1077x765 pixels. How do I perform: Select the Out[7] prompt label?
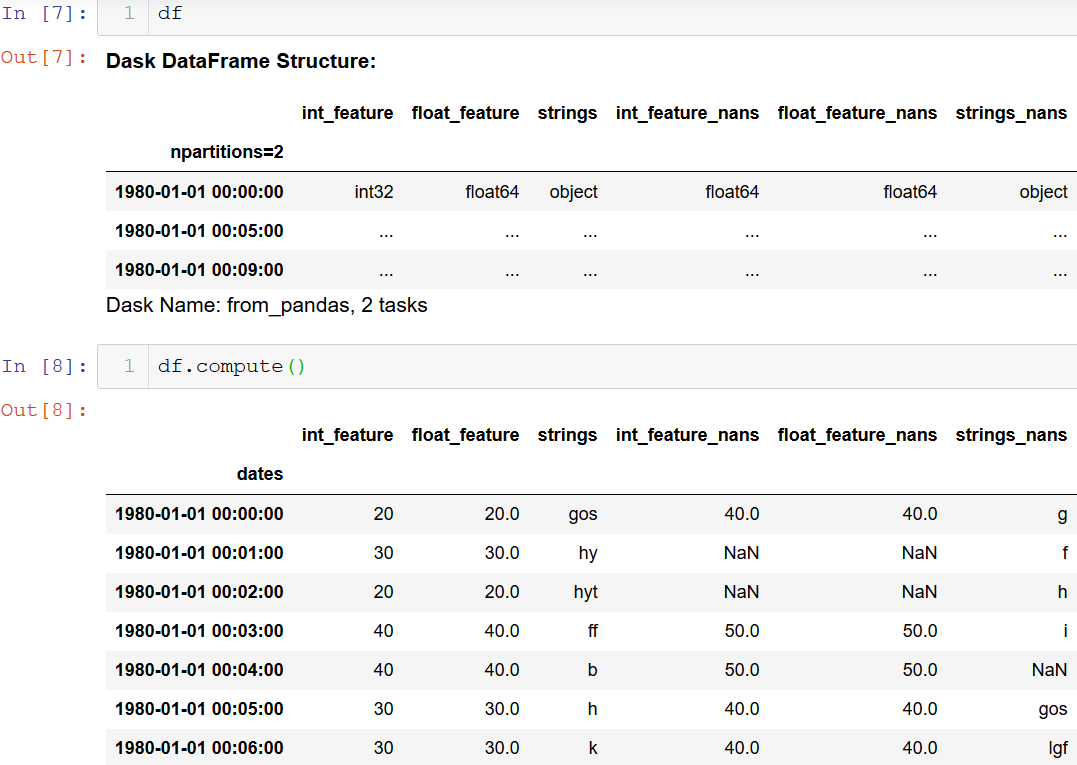[45, 58]
